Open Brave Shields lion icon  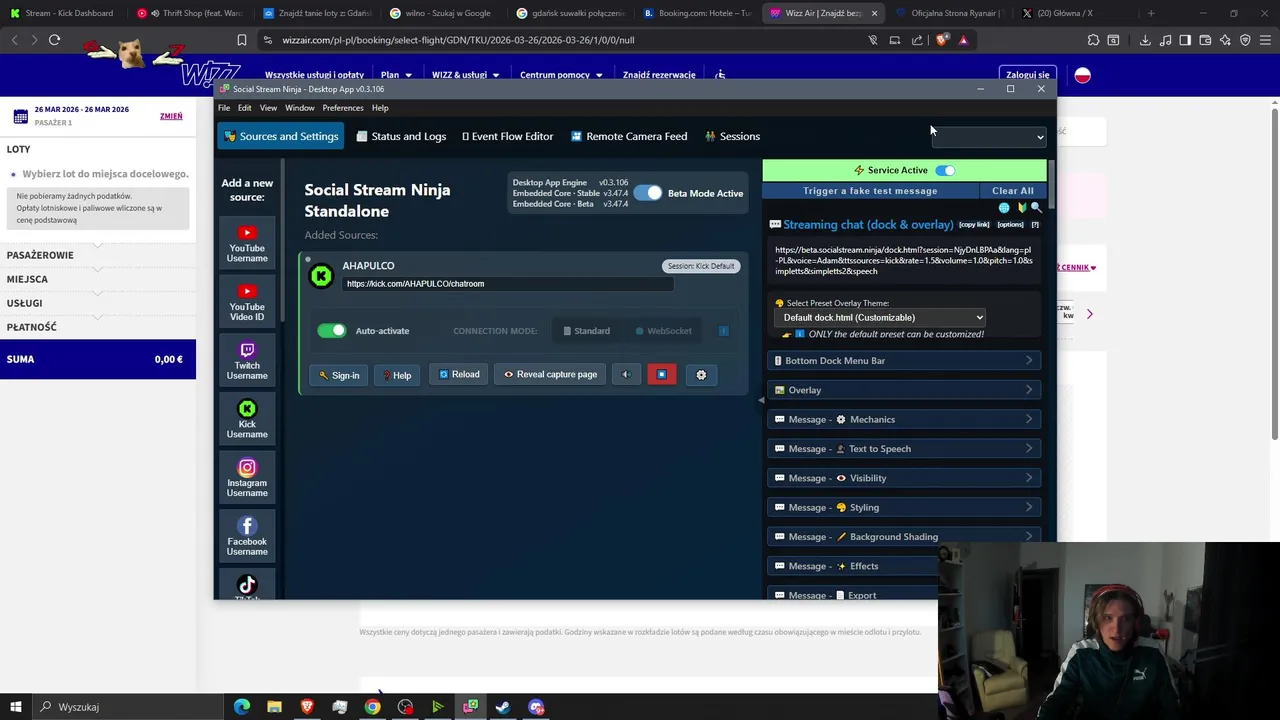click(941, 40)
